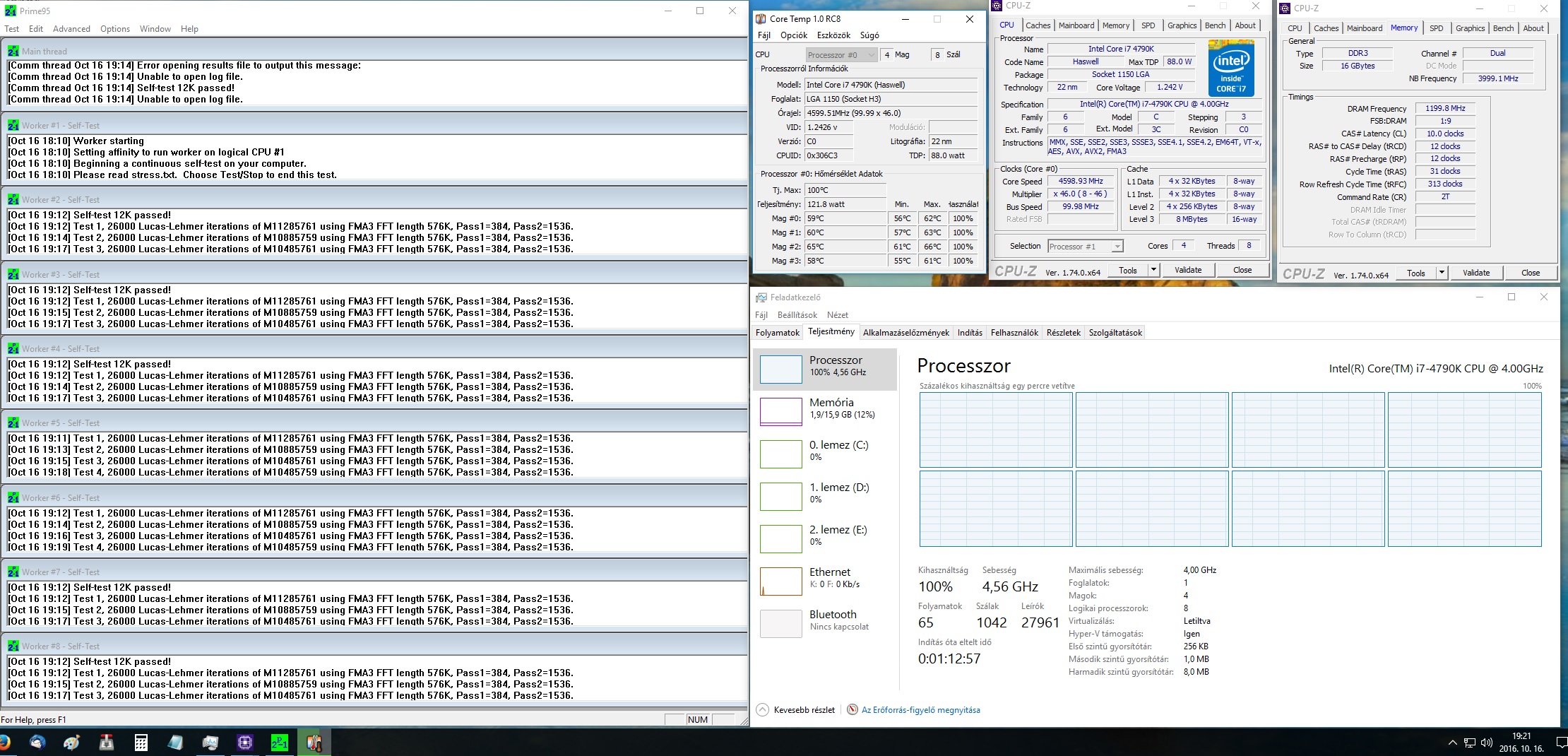Image resolution: width=1568 pixels, height=756 pixels.
Task: Click the taskbar clock showing 19:21
Action: (x=1521, y=736)
